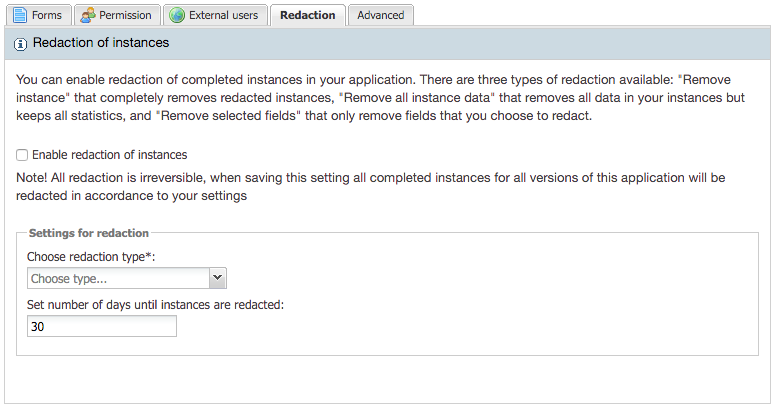775x408 pixels.
Task: Click the 'Settings for redaction' group legend
Action: click(89, 233)
